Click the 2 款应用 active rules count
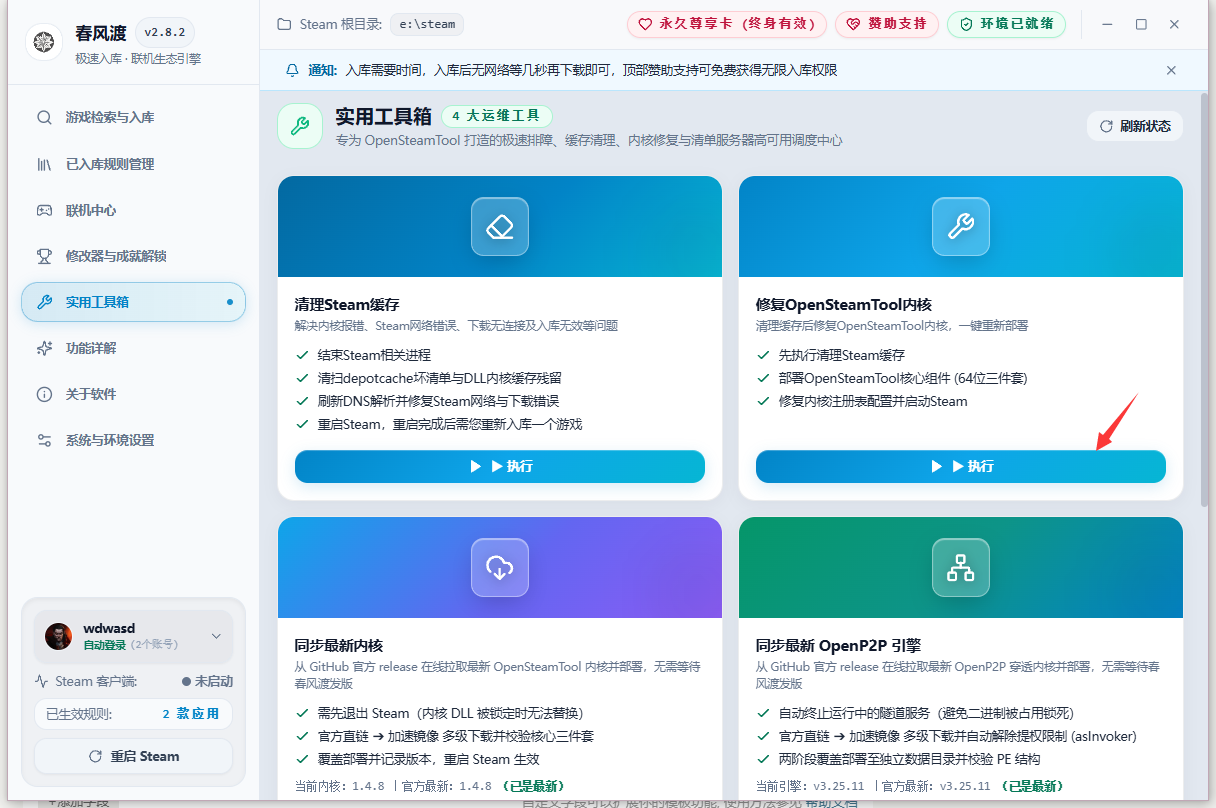 [x=191, y=714]
